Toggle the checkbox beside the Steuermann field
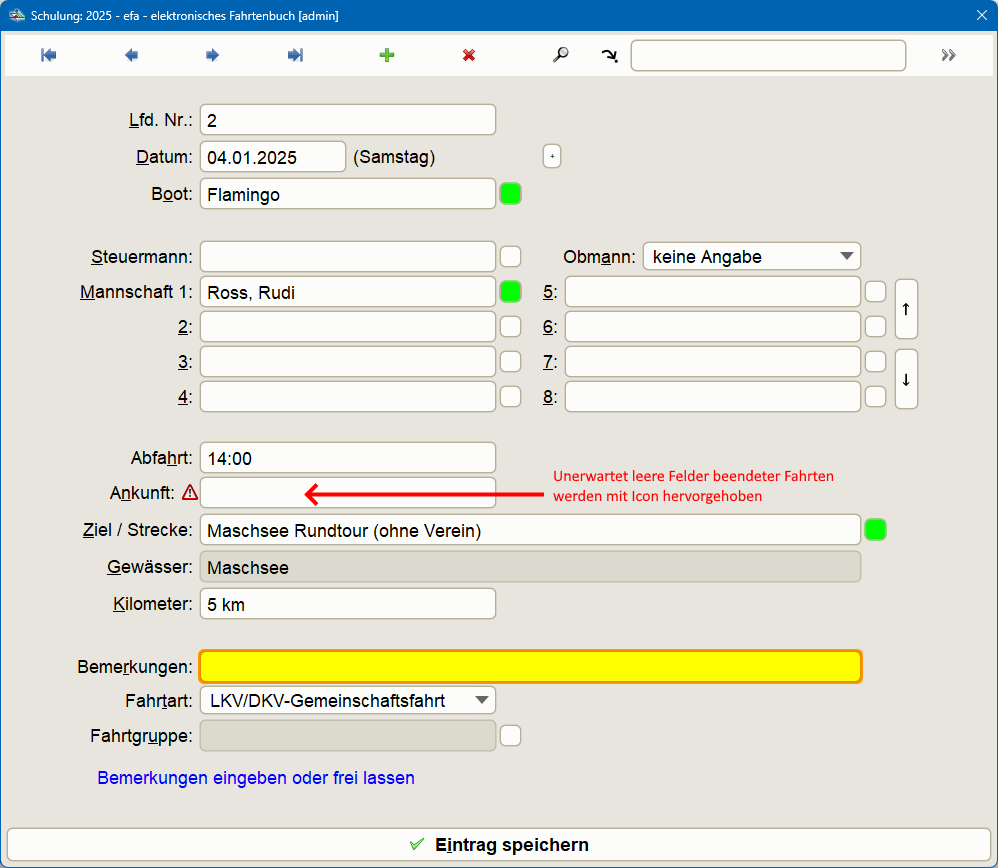This screenshot has height=868, width=998. [510, 256]
